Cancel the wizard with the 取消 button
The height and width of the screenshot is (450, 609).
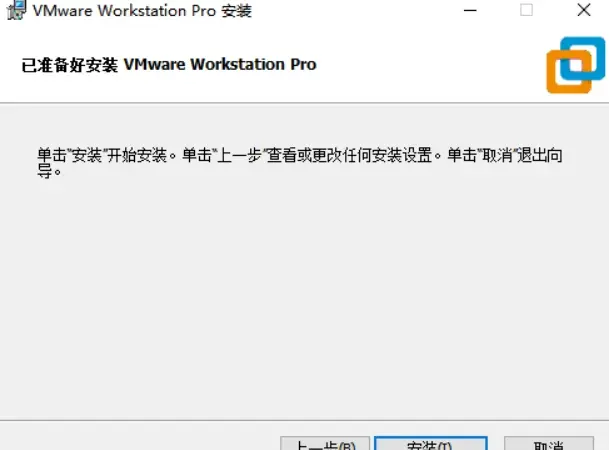(x=548, y=444)
